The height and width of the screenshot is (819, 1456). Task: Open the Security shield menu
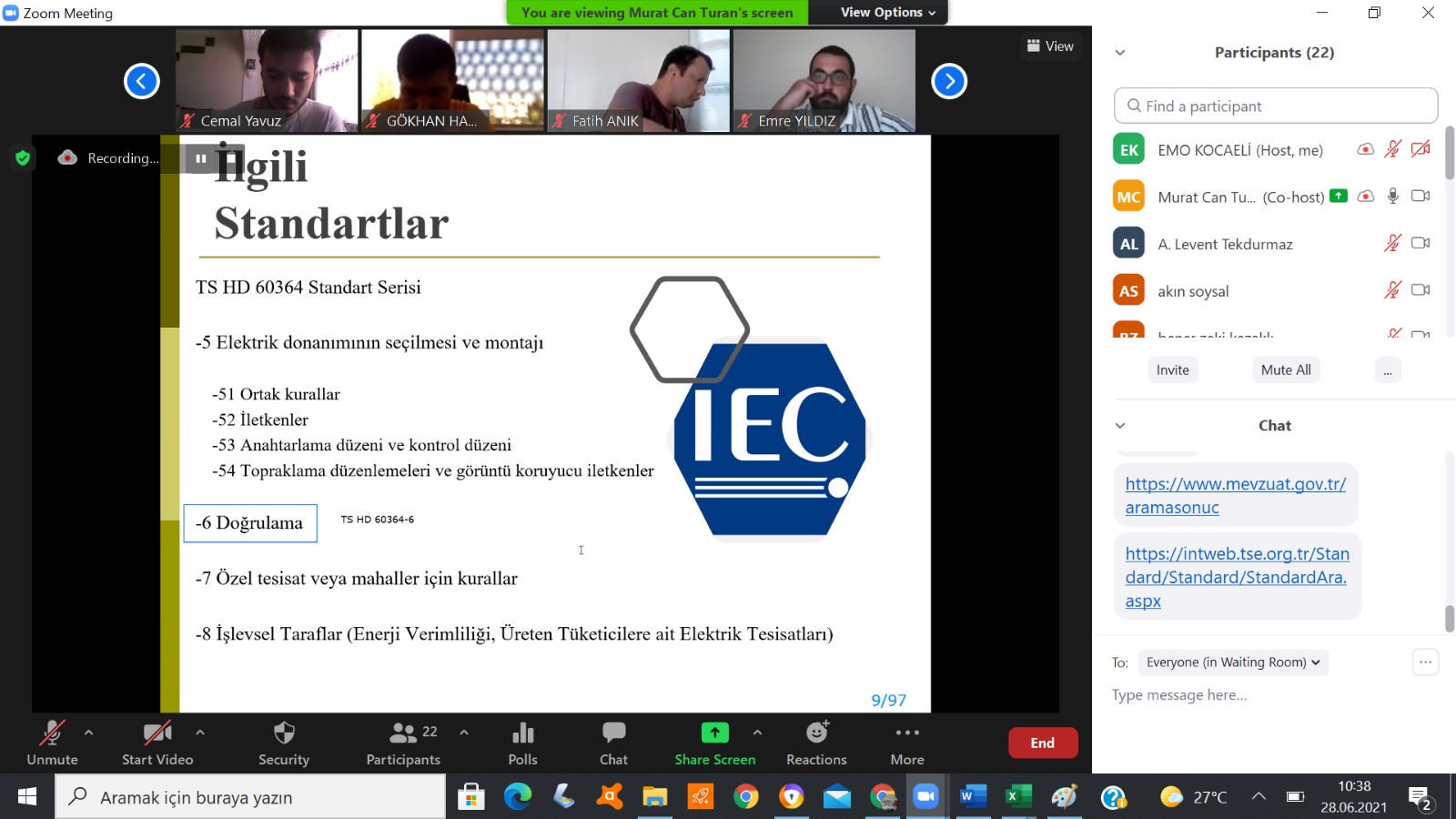click(x=284, y=743)
